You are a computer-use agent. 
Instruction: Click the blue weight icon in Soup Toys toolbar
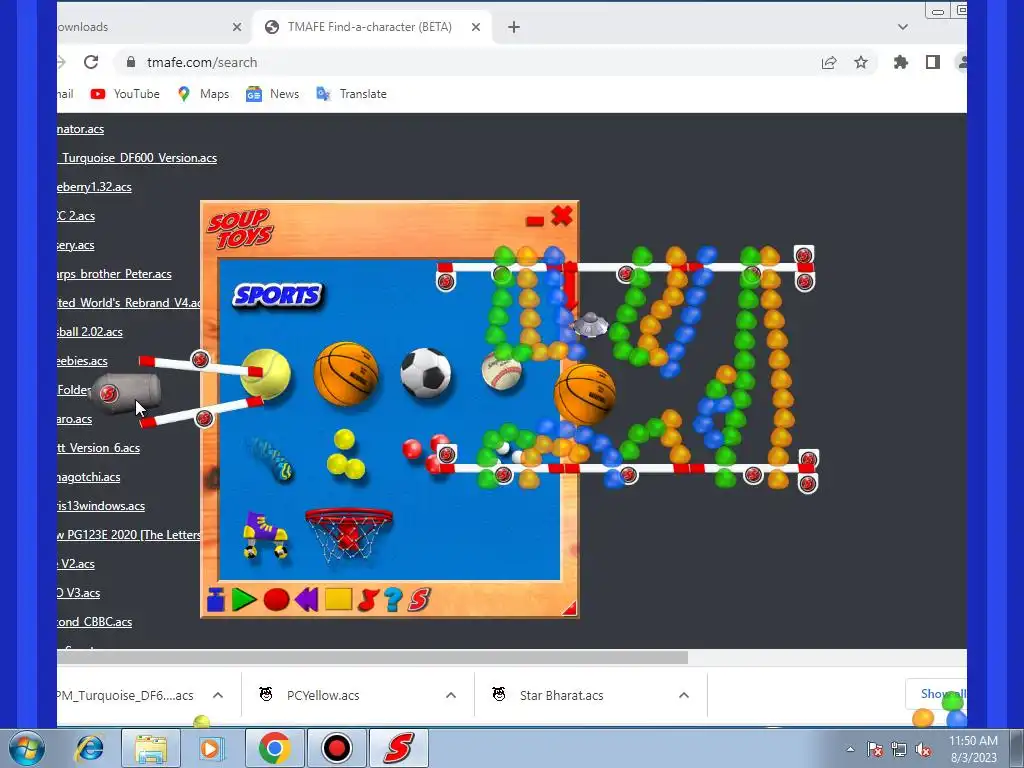pyautogui.click(x=216, y=600)
